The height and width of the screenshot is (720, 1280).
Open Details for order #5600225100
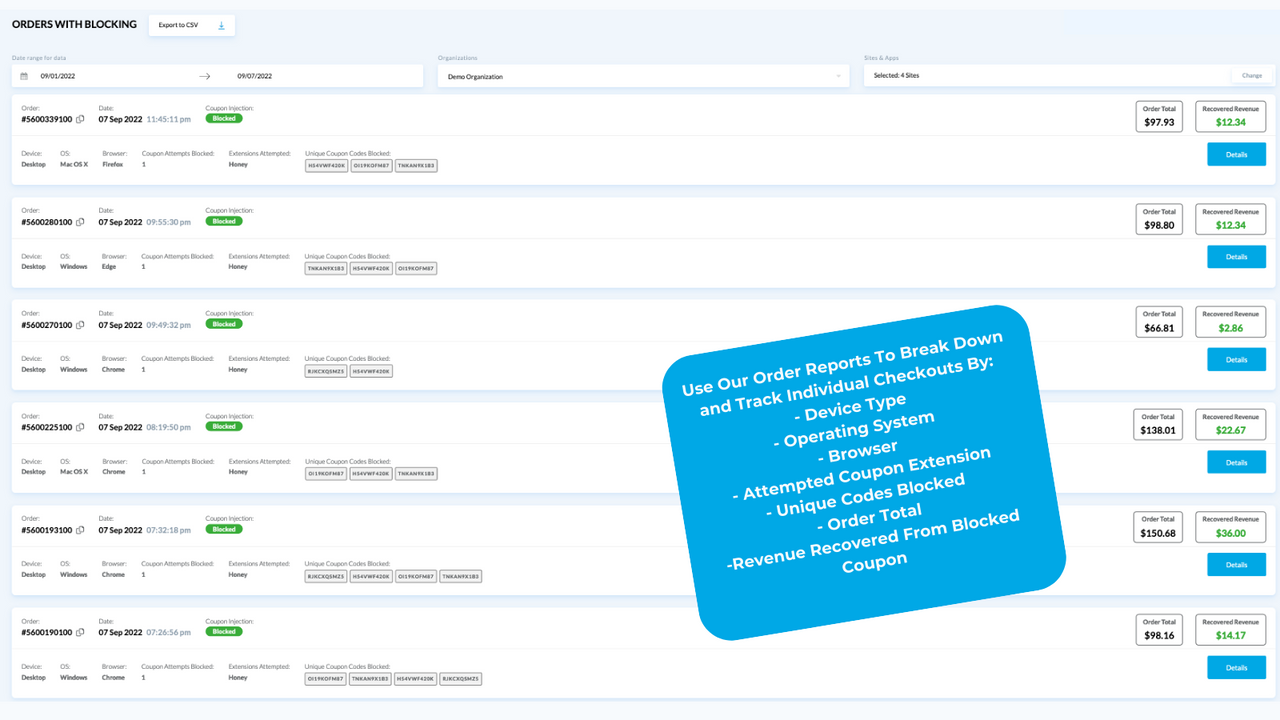point(1237,462)
